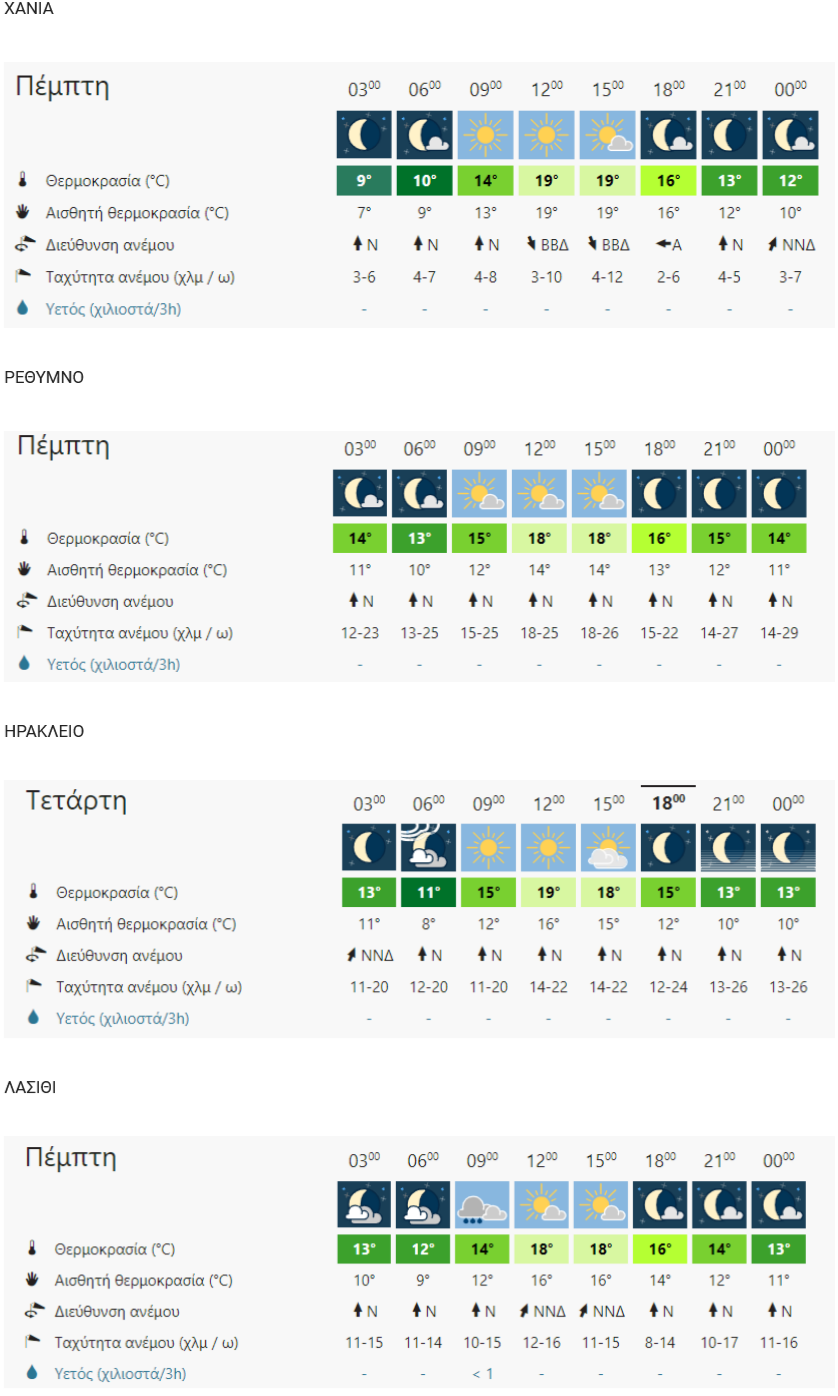838x1396 pixels.
Task: Select the bold 18:00 column in Heraklion's table
Action: tap(668, 802)
